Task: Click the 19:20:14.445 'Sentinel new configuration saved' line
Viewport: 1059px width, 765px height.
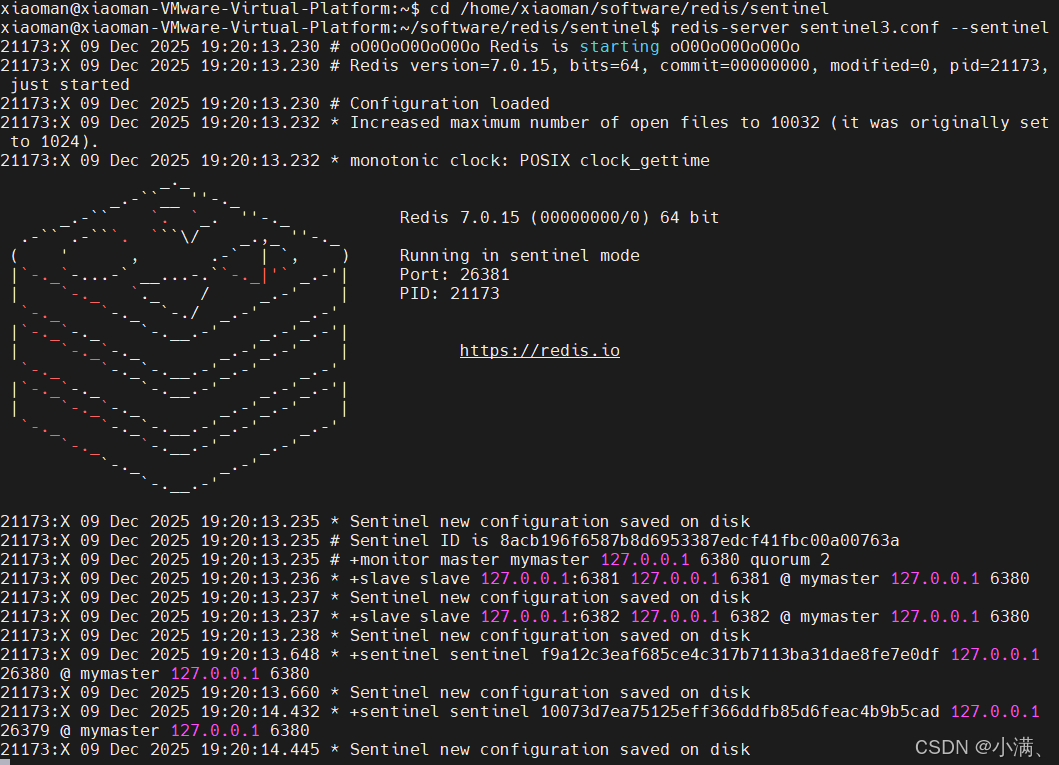Action: 375,749
